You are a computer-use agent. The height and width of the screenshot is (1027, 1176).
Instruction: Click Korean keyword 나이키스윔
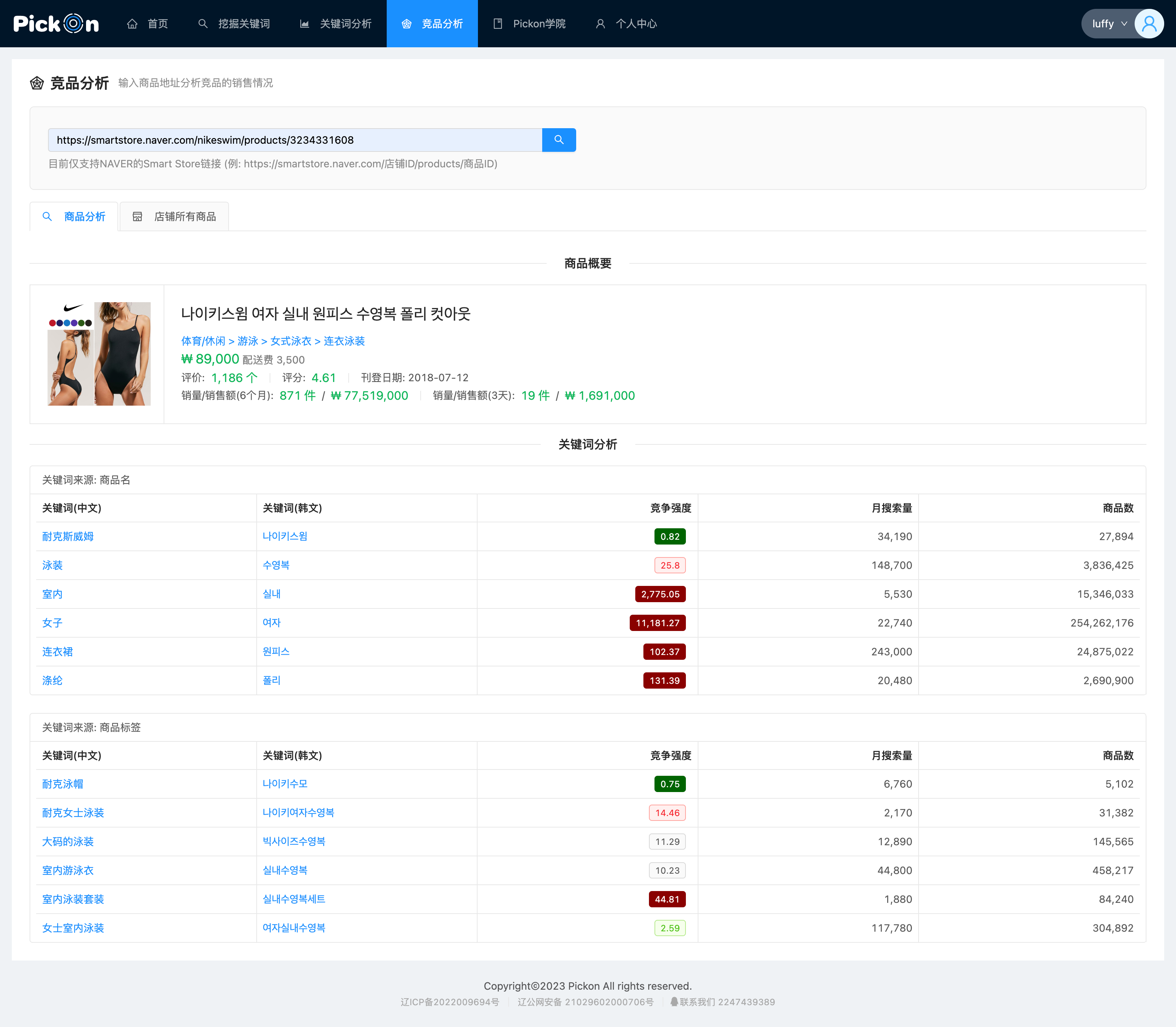point(285,536)
